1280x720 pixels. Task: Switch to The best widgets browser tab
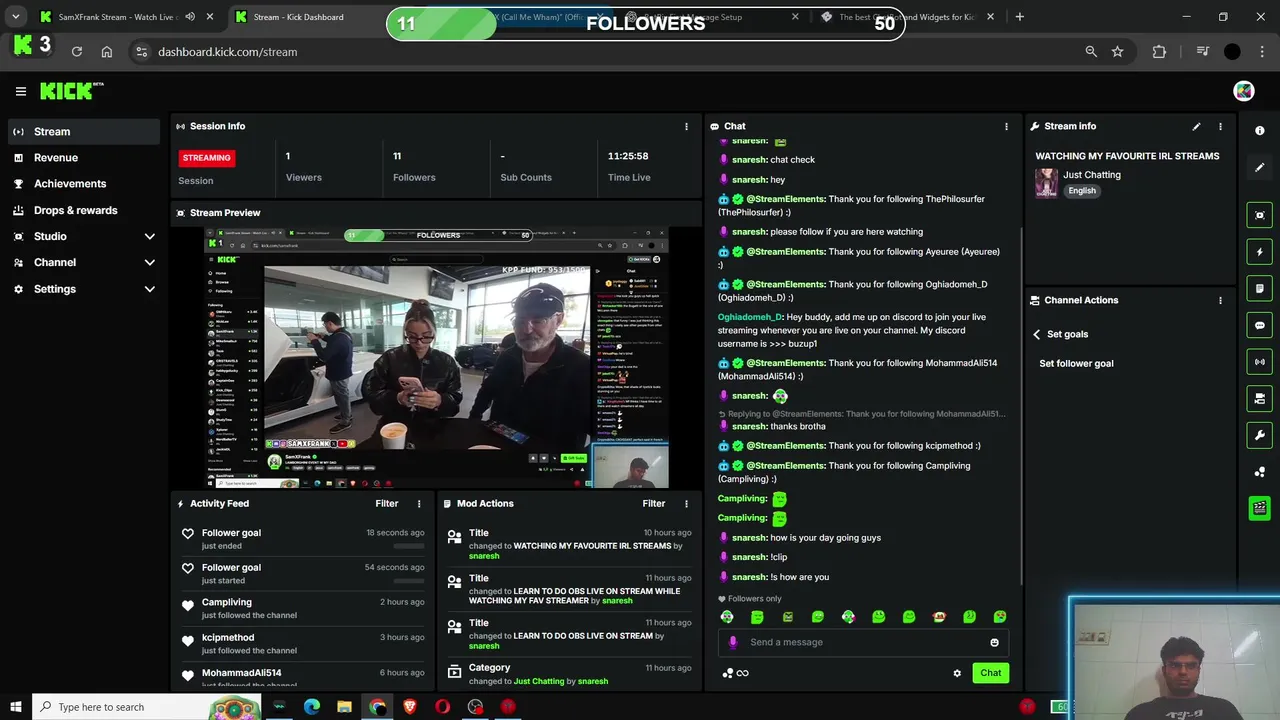click(905, 17)
